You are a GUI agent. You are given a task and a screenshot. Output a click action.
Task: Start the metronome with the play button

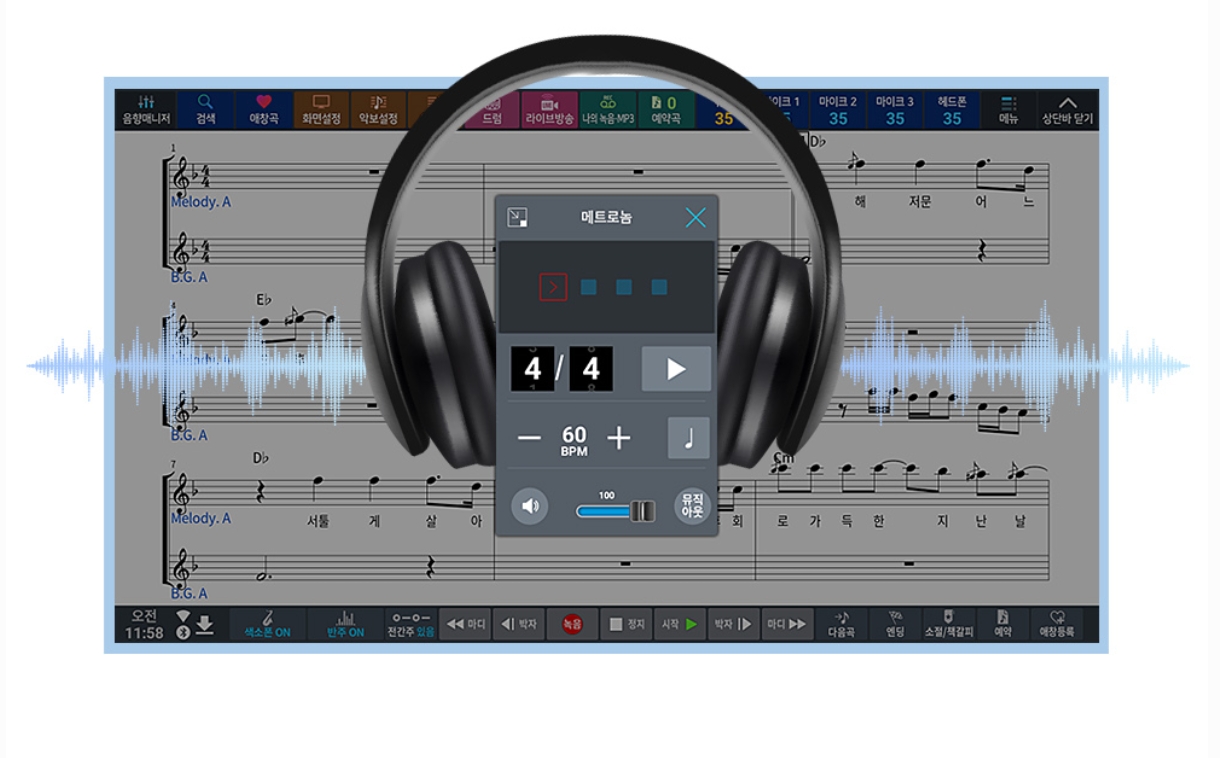676,369
